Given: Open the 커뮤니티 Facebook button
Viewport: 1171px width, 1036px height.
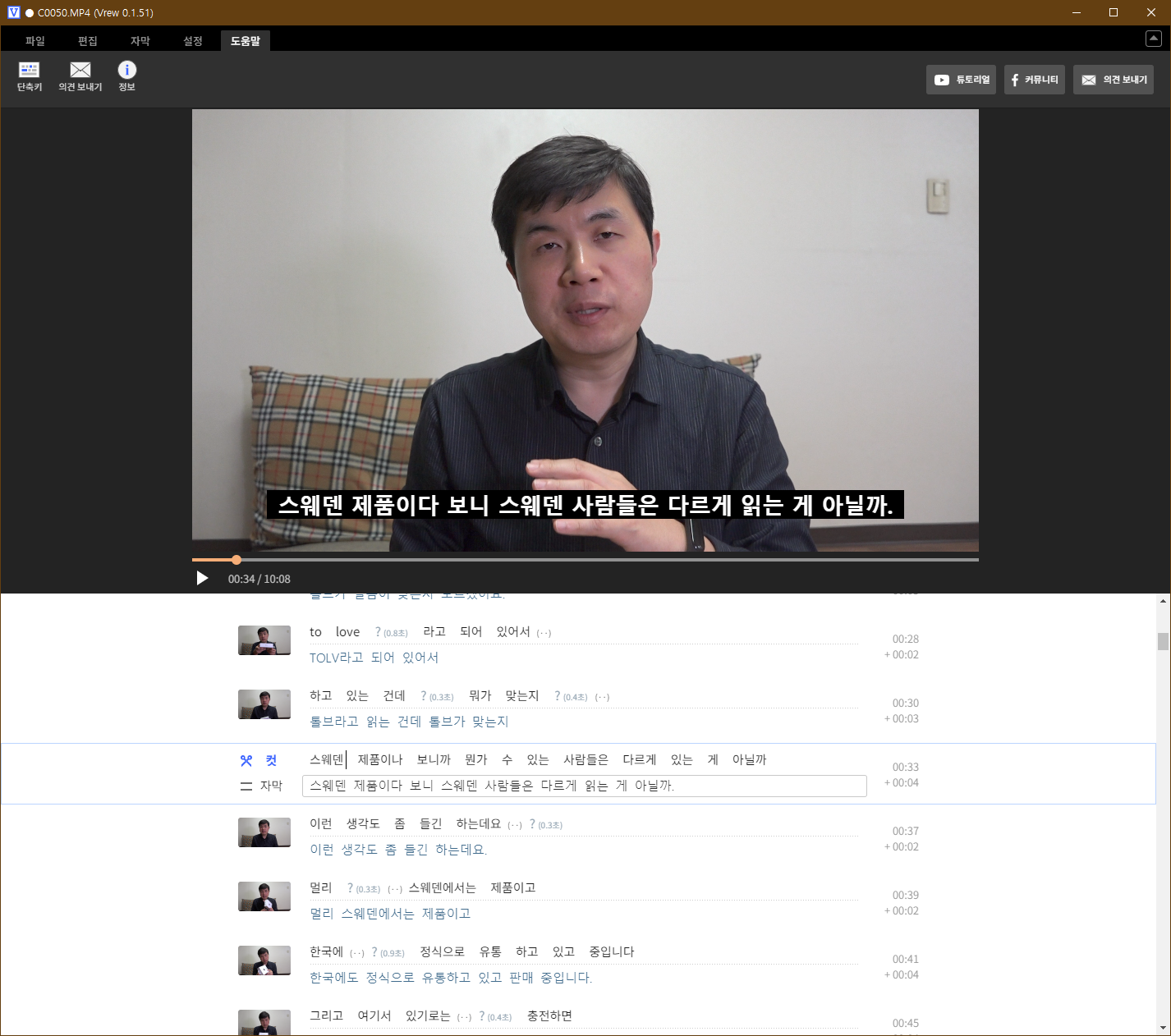Looking at the screenshot, I should (x=1034, y=80).
